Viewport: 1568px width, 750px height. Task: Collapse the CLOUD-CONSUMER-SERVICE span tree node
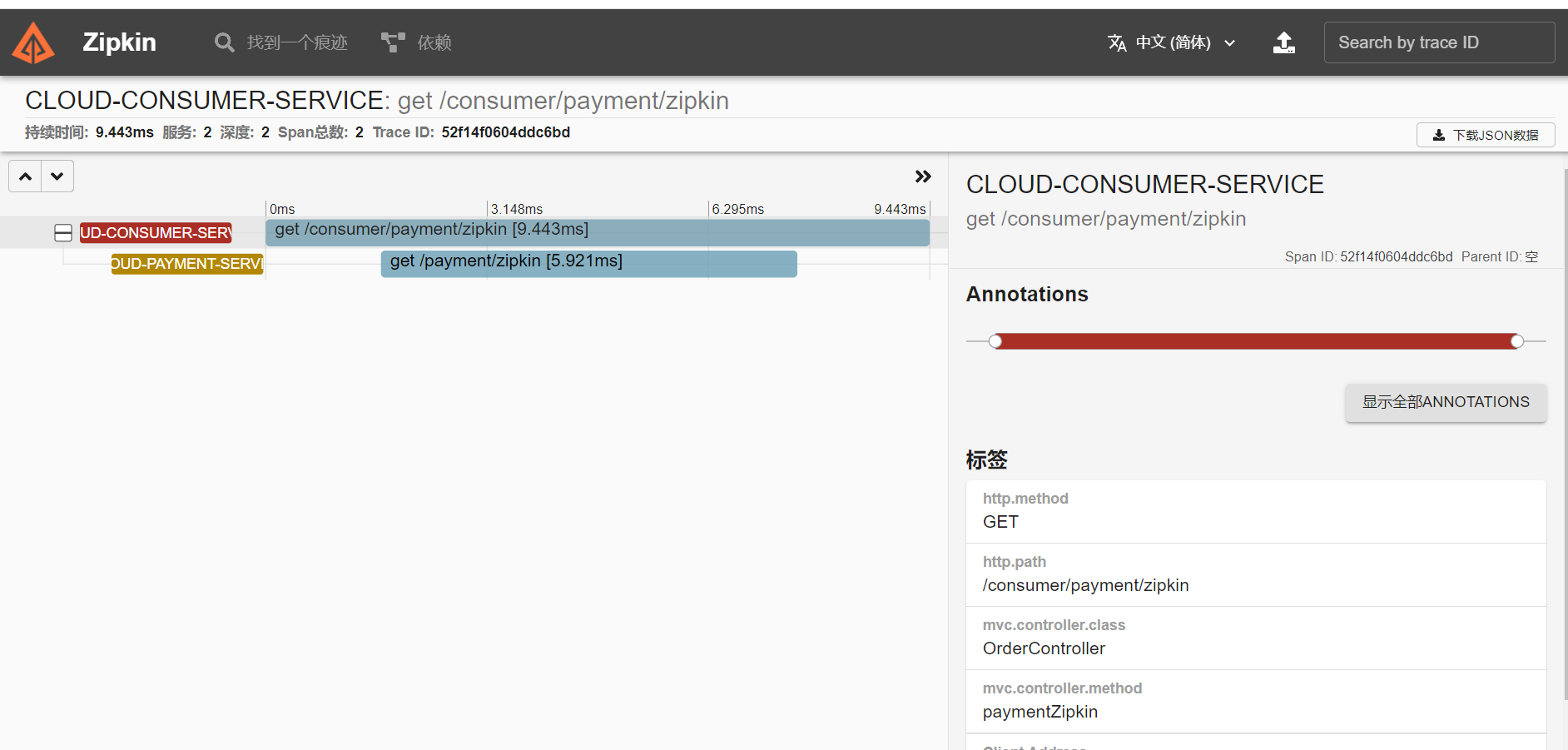[63, 233]
